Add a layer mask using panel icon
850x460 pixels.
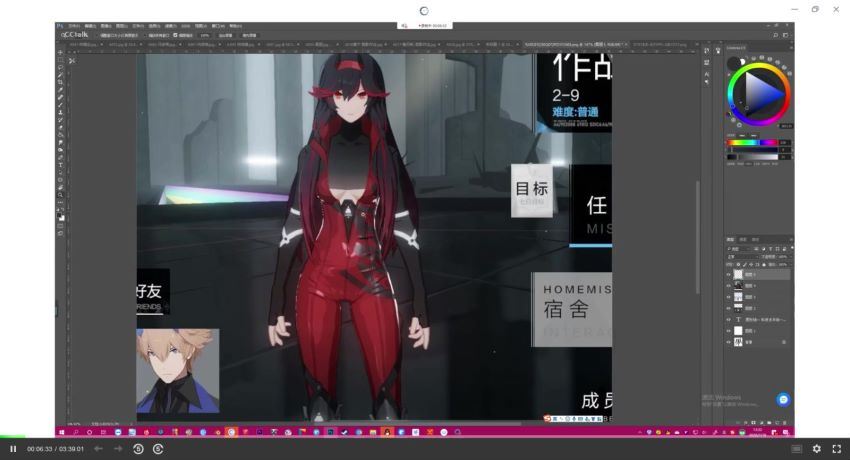(754, 423)
